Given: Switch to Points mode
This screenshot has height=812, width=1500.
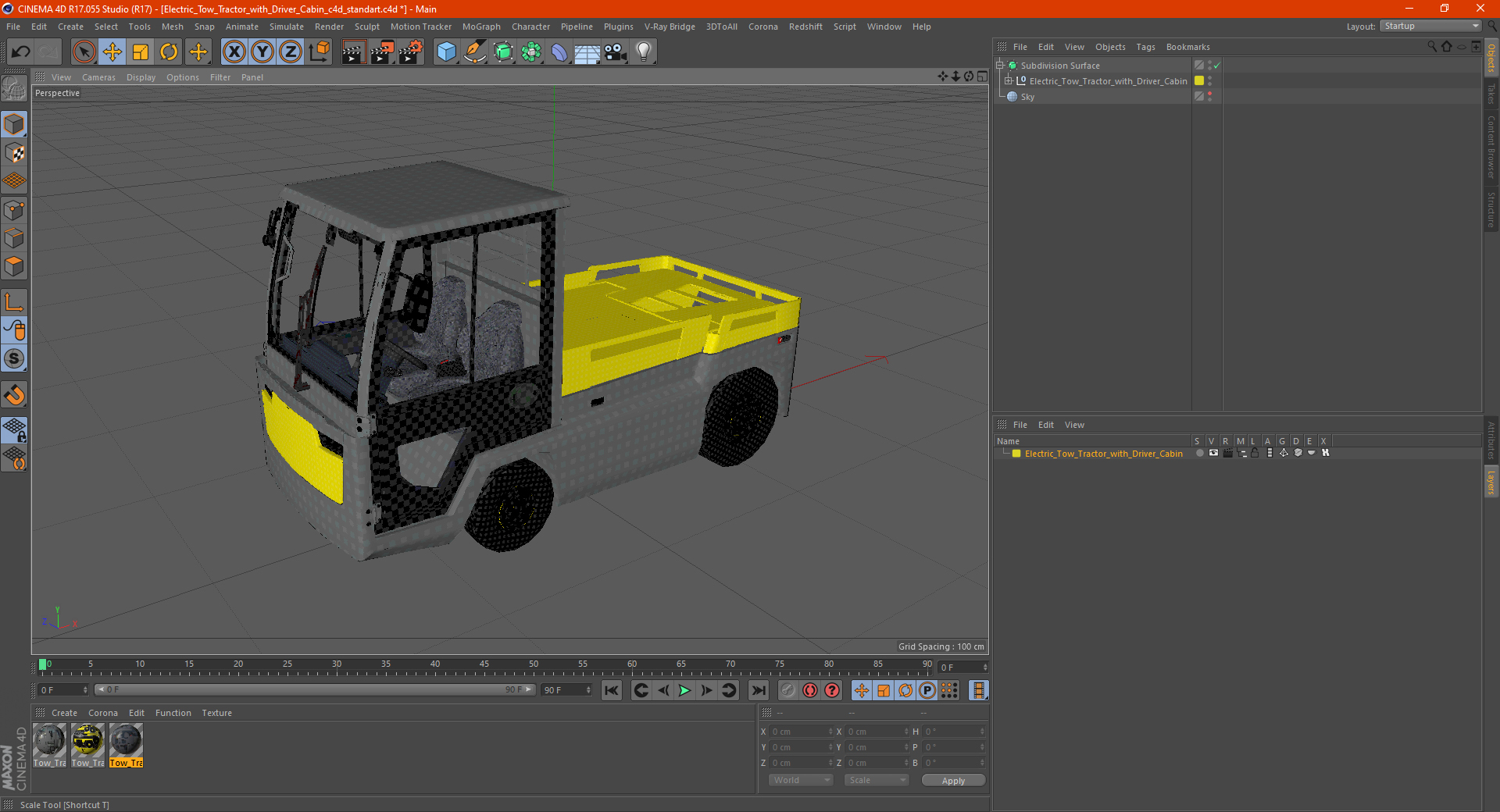Looking at the screenshot, I should (x=14, y=210).
